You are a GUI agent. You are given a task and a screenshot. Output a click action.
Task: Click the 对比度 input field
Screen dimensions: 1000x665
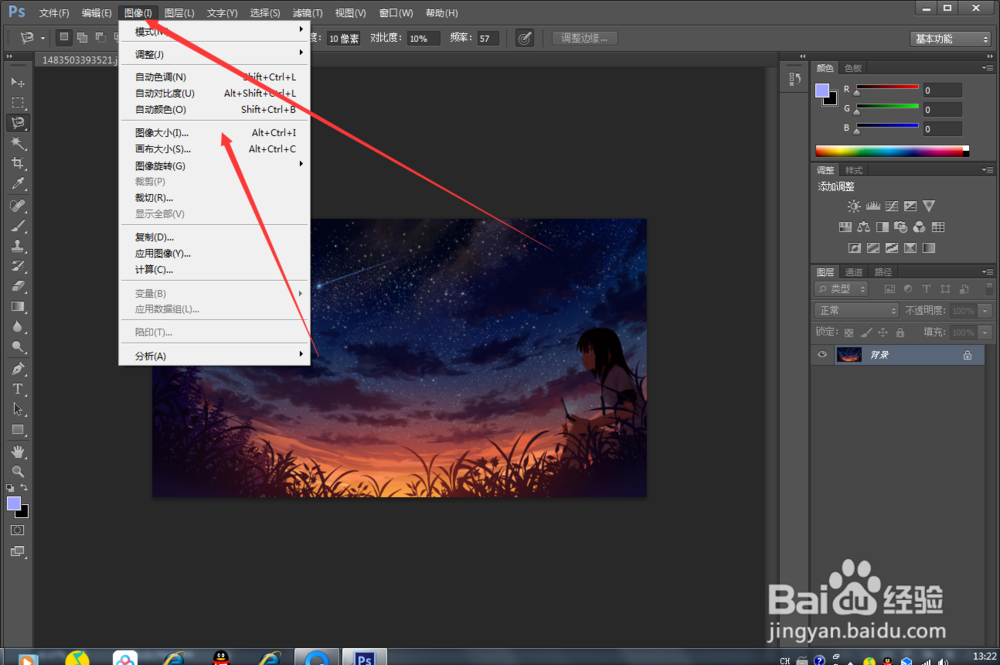click(423, 38)
